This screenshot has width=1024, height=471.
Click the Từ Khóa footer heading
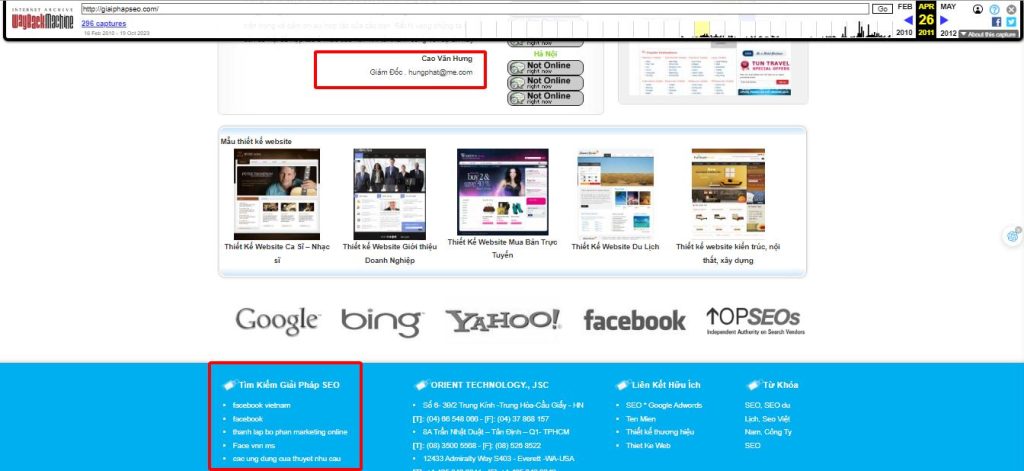[780, 385]
